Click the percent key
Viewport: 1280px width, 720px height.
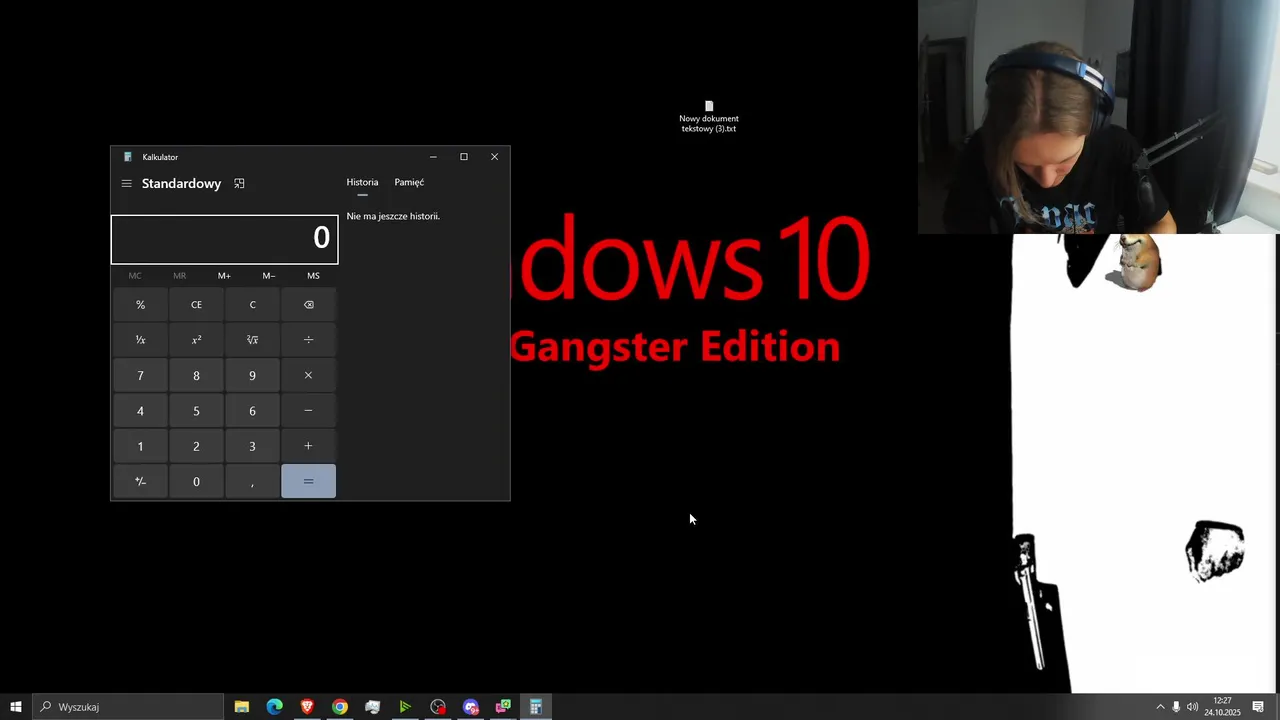coord(140,305)
